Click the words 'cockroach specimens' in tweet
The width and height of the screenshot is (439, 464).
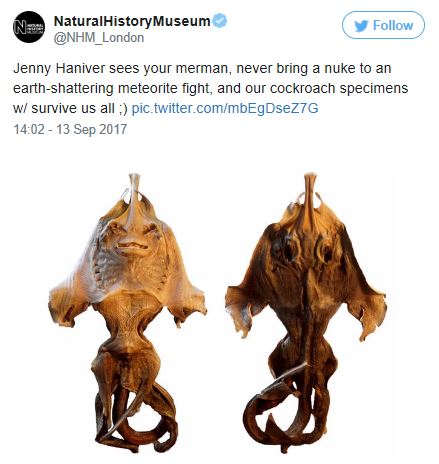pyautogui.click(x=339, y=88)
